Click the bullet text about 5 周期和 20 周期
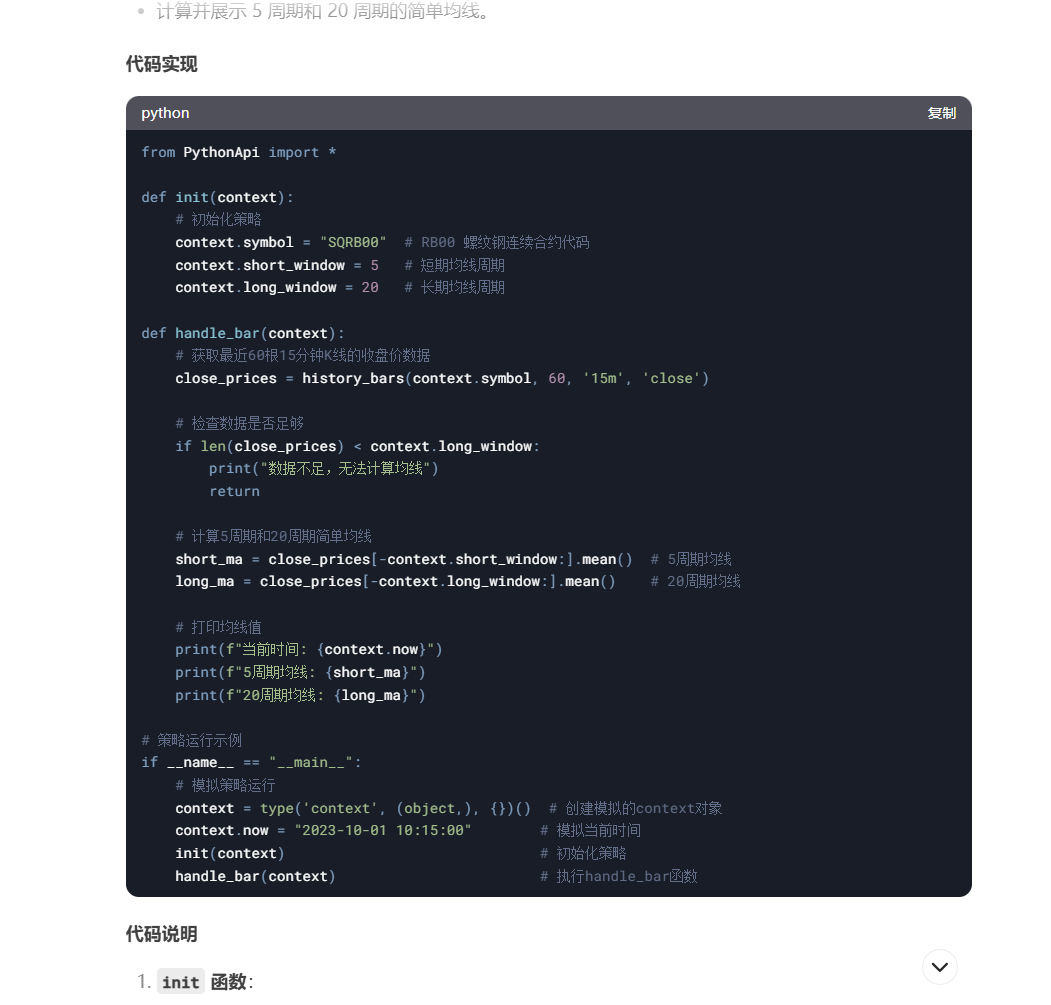 (x=325, y=11)
